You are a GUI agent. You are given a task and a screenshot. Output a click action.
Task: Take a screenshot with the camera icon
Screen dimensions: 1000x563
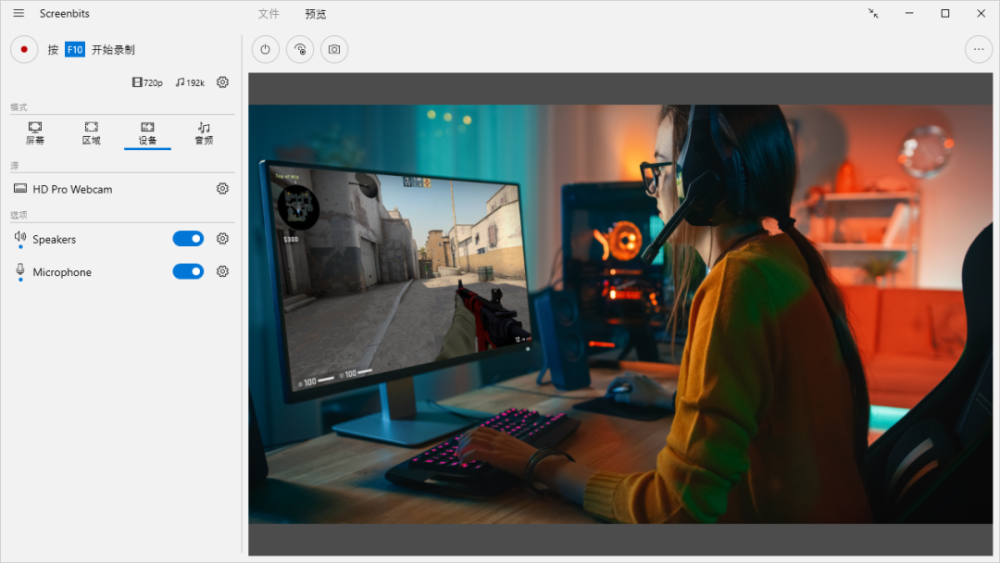(x=334, y=49)
